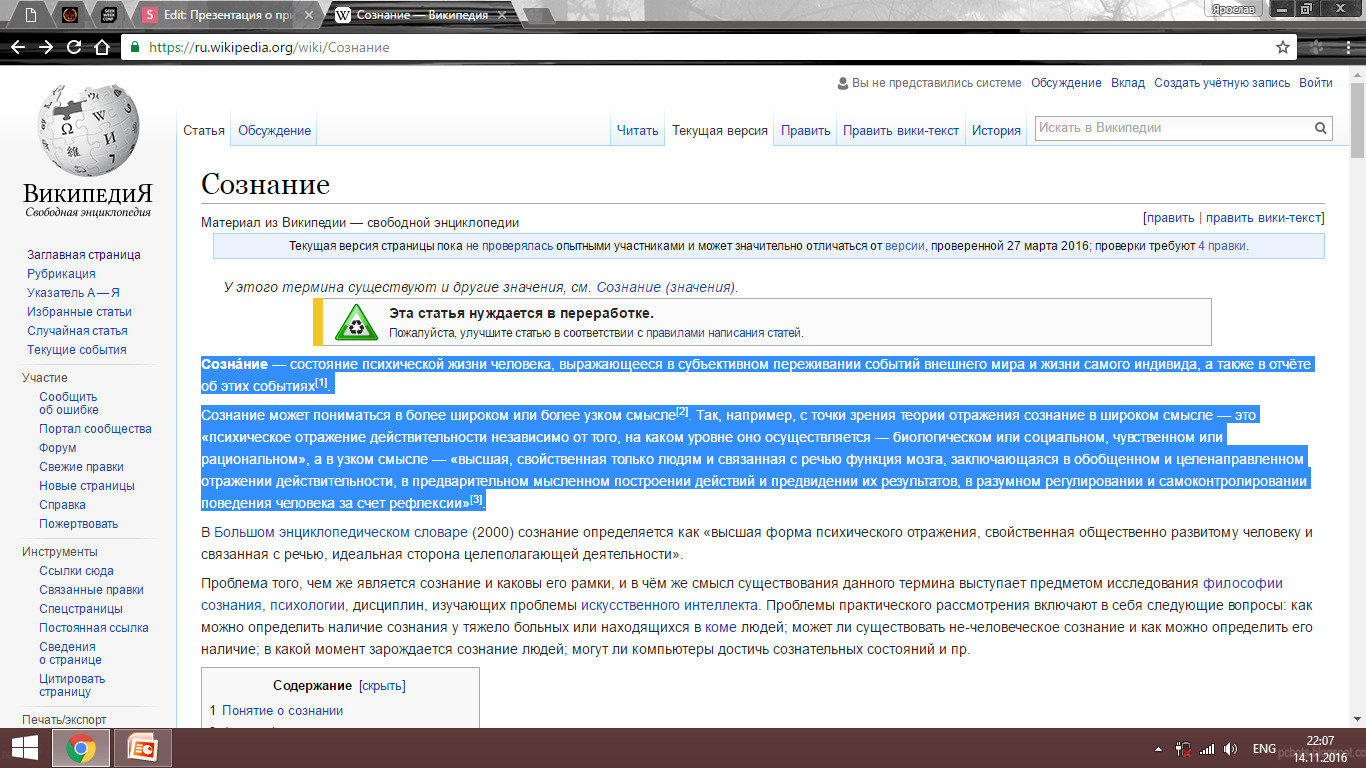The image size is (1366, 768).
Task: Open Текущие события in sidebar
Action: [x=77, y=350]
